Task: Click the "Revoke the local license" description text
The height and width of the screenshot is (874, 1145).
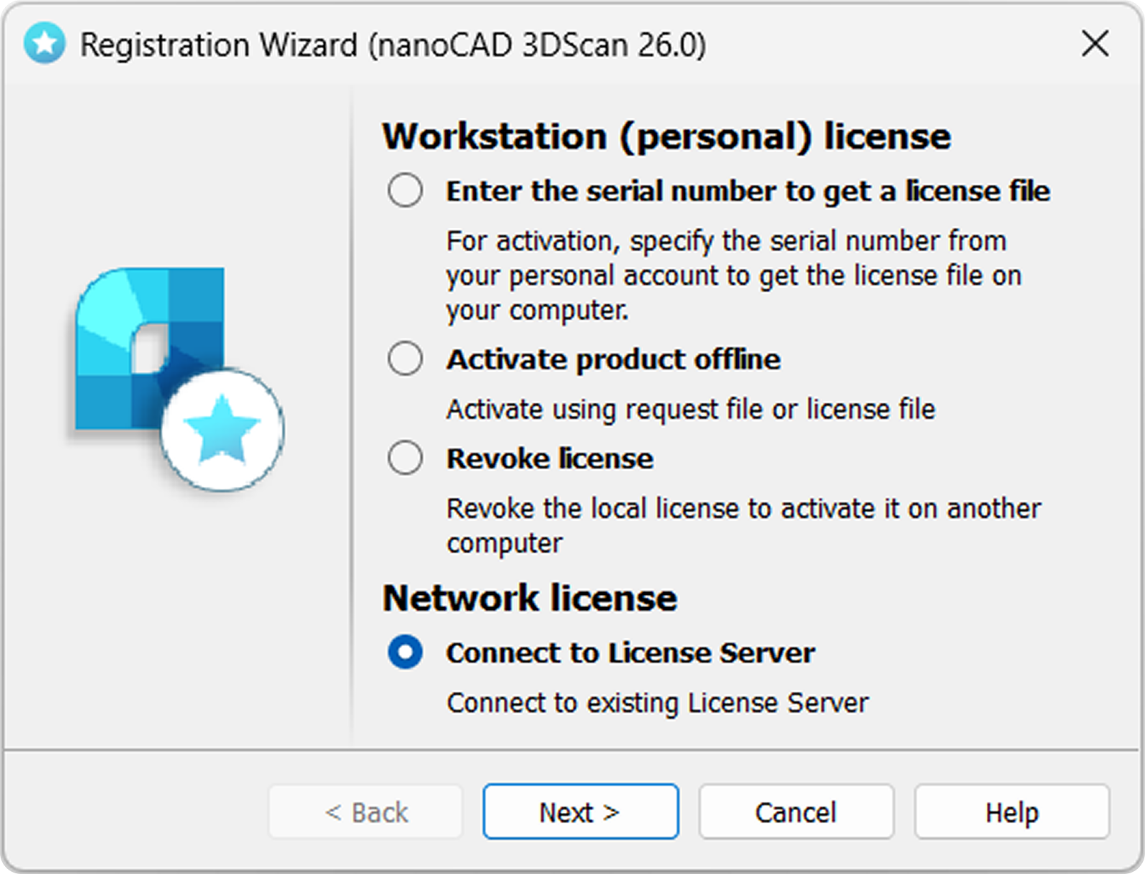Action: [744, 526]
